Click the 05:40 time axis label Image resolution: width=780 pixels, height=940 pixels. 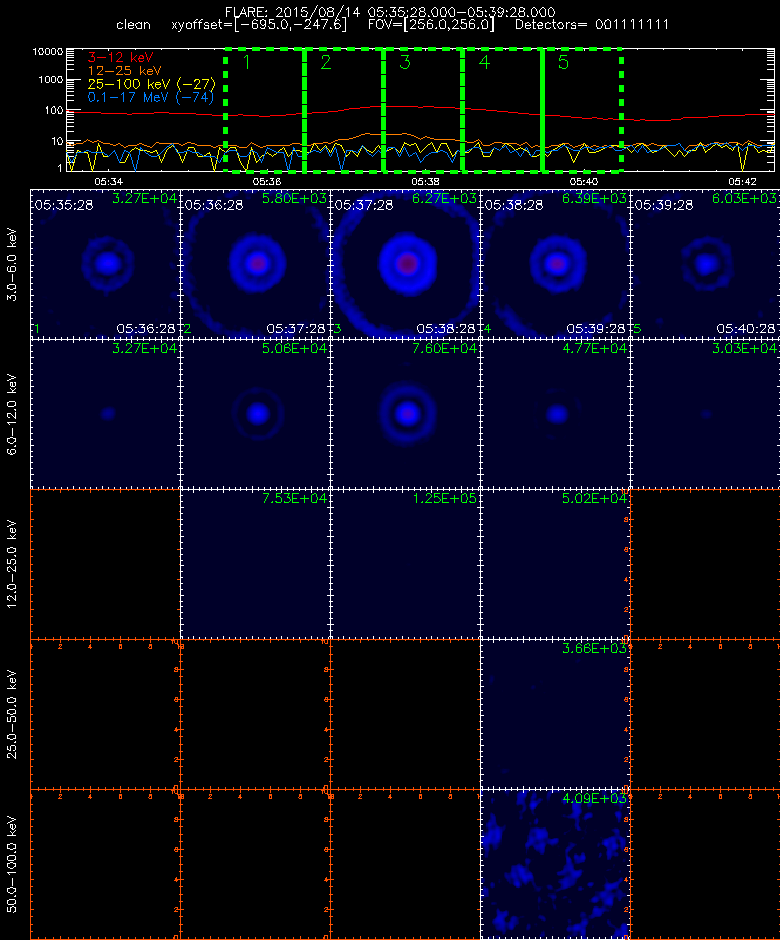584,181
